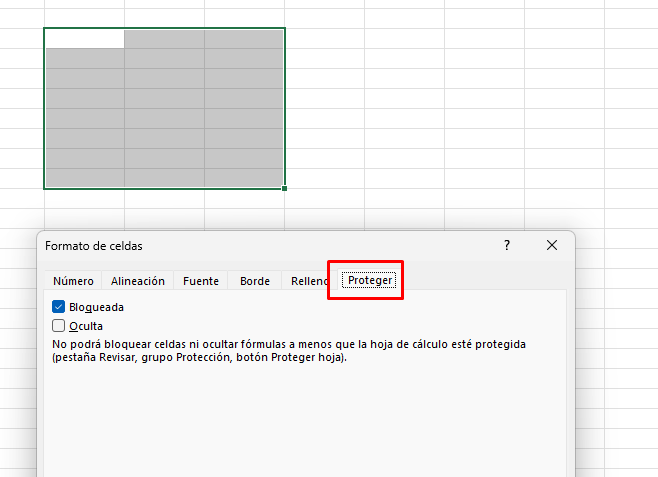Uncheck the Bloqueada checkbox
The width and height of the screenshot is (658, 477).
(58, 307)
